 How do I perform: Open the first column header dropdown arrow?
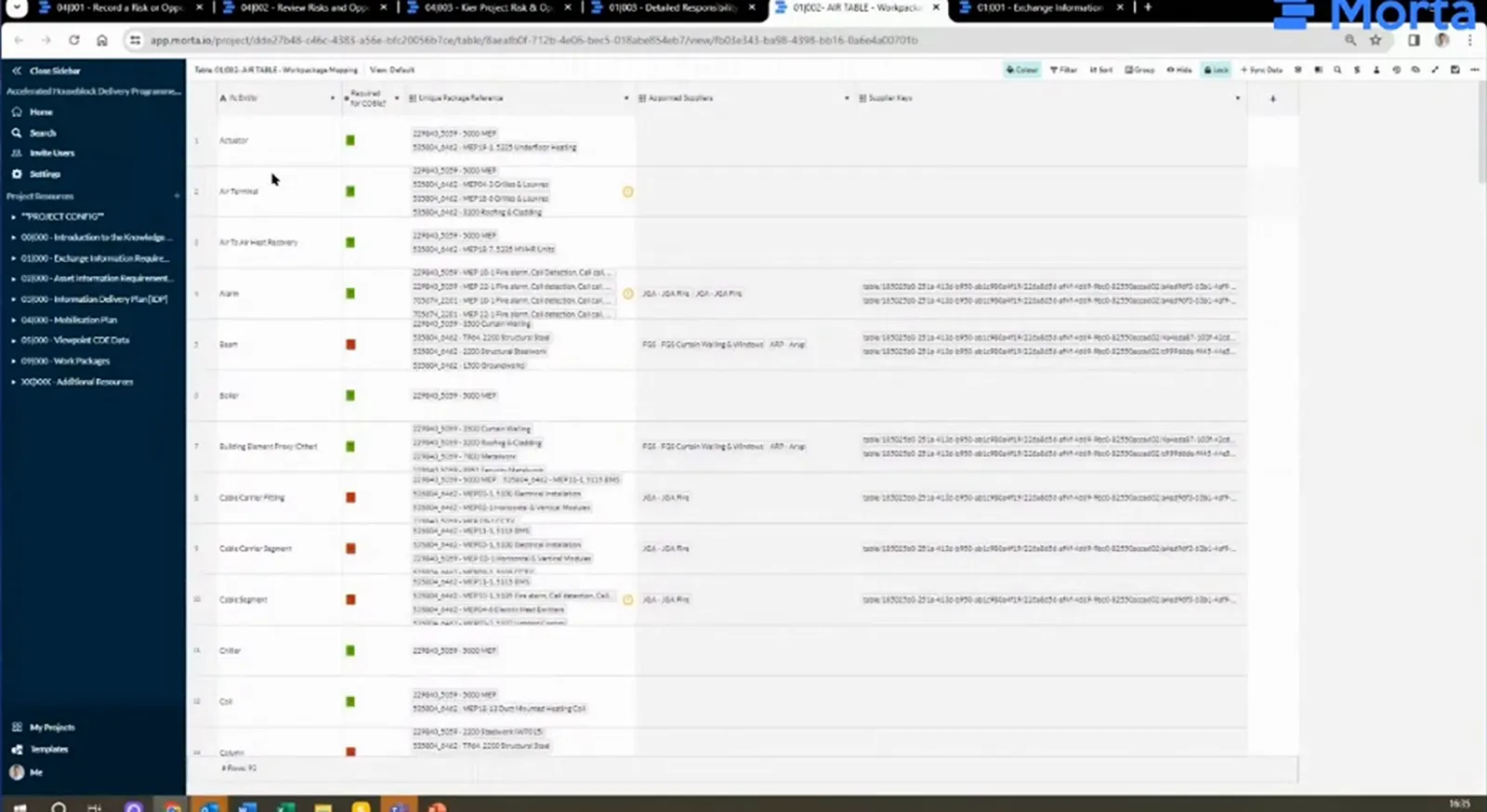(x=333, y=98)
